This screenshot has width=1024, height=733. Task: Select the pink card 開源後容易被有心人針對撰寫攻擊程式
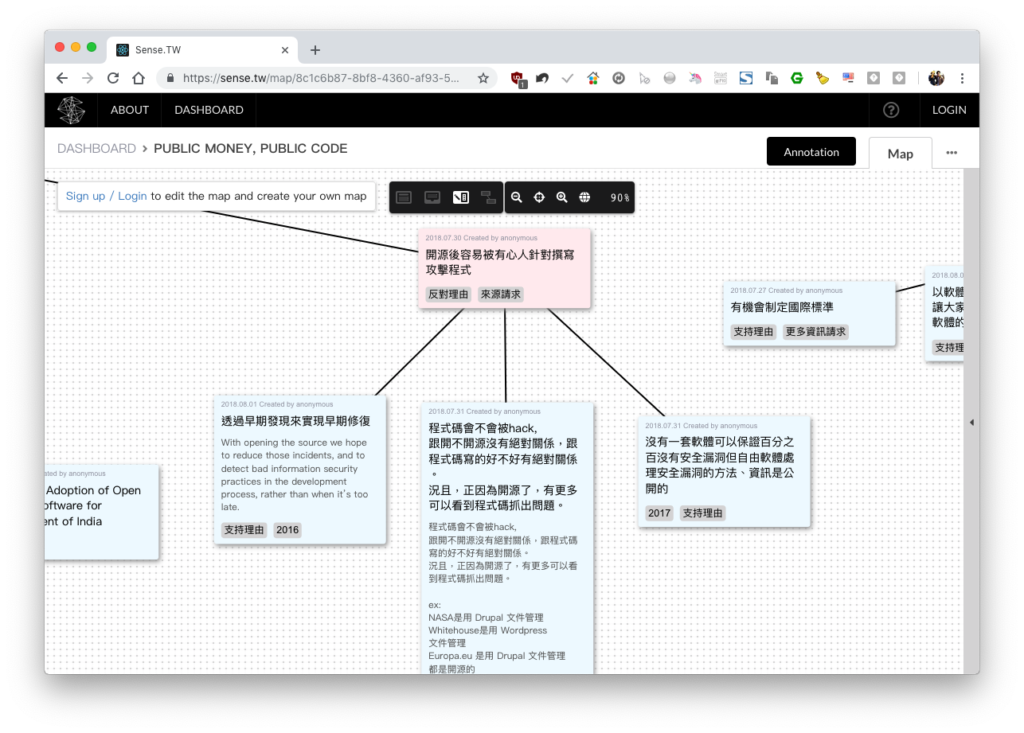click(505, 269)
